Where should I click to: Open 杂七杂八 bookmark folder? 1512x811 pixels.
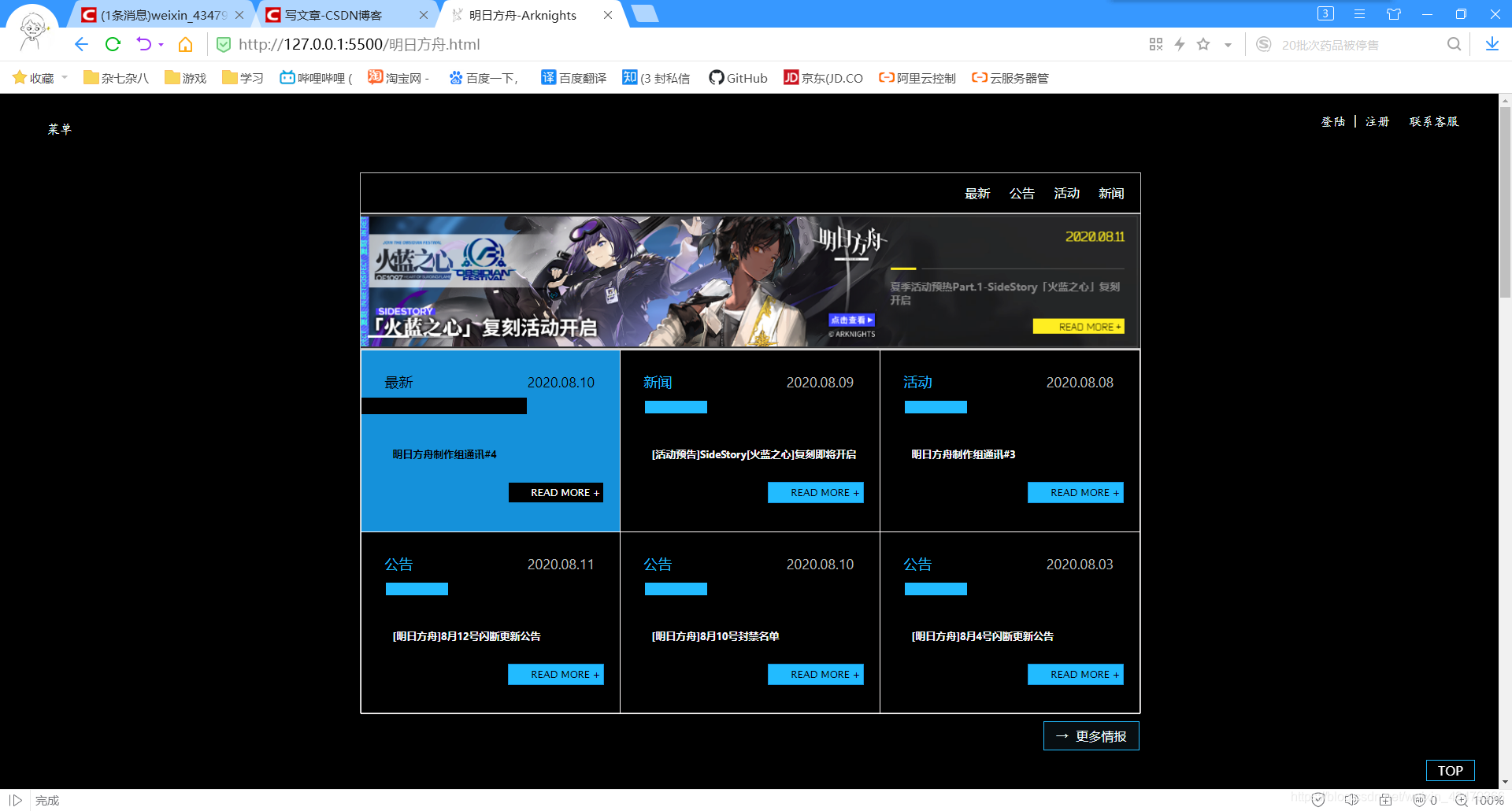[116, 78]
